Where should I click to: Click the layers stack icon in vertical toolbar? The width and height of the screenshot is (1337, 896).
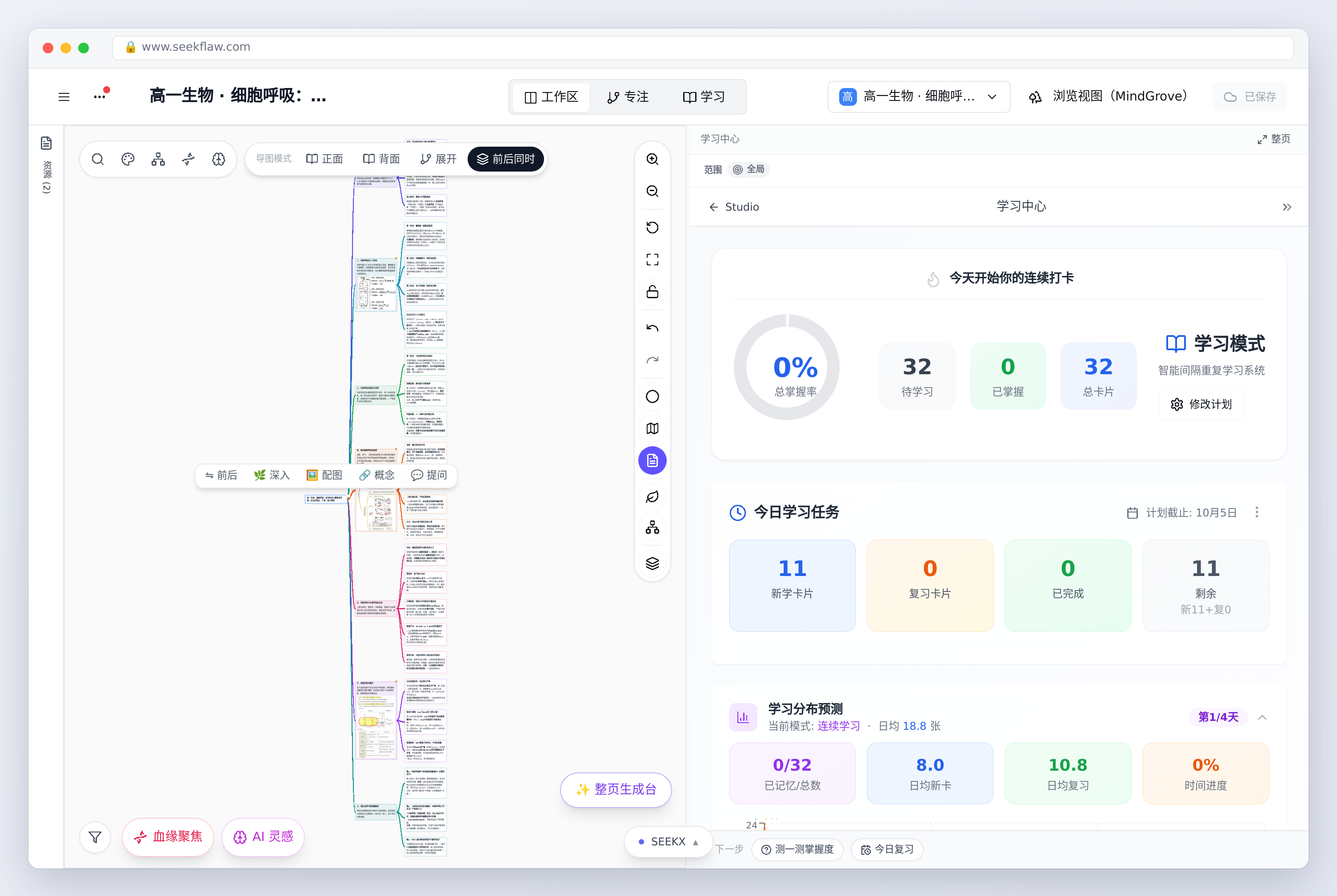tap(652, 564)
